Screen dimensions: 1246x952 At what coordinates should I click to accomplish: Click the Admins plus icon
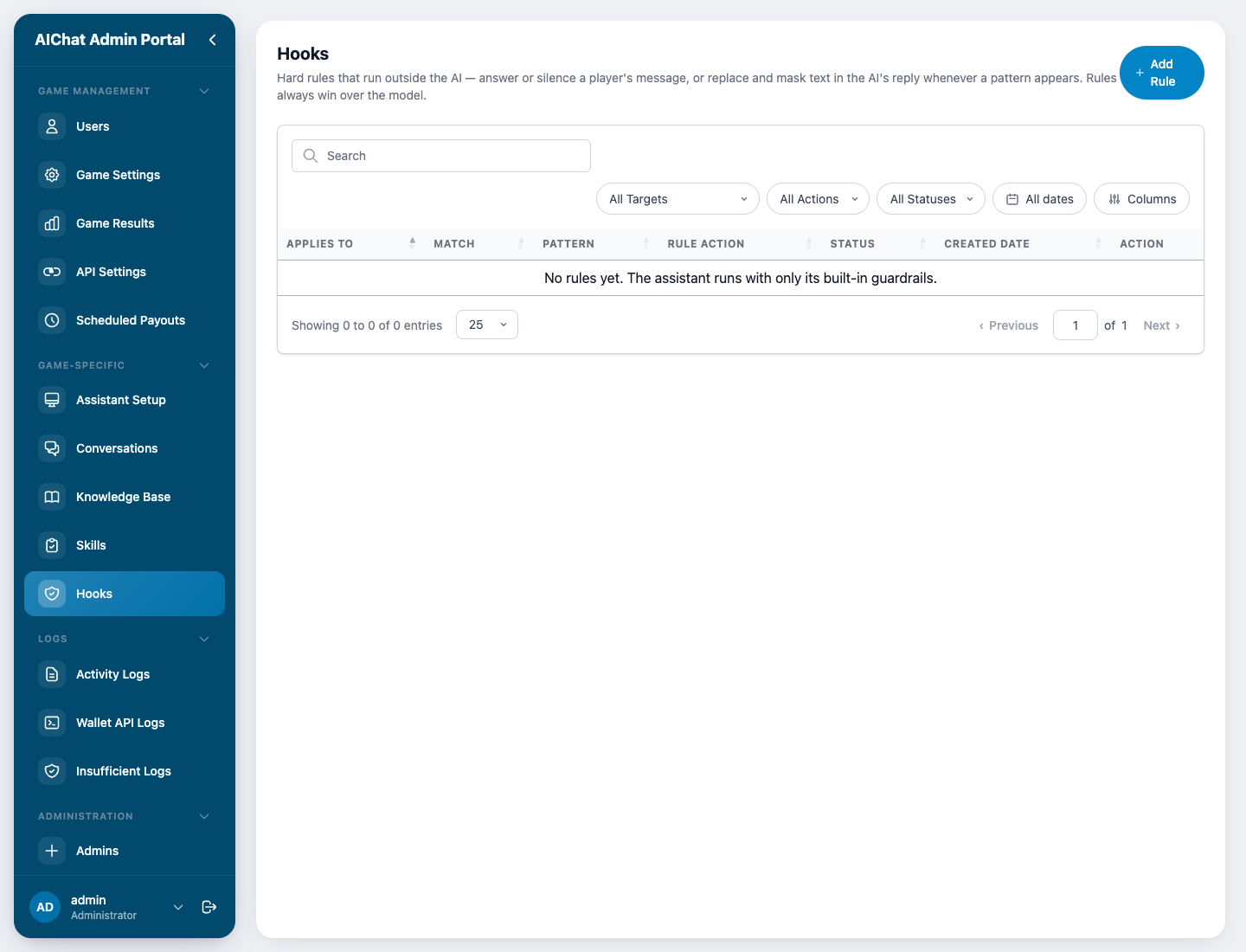point(52,851)
